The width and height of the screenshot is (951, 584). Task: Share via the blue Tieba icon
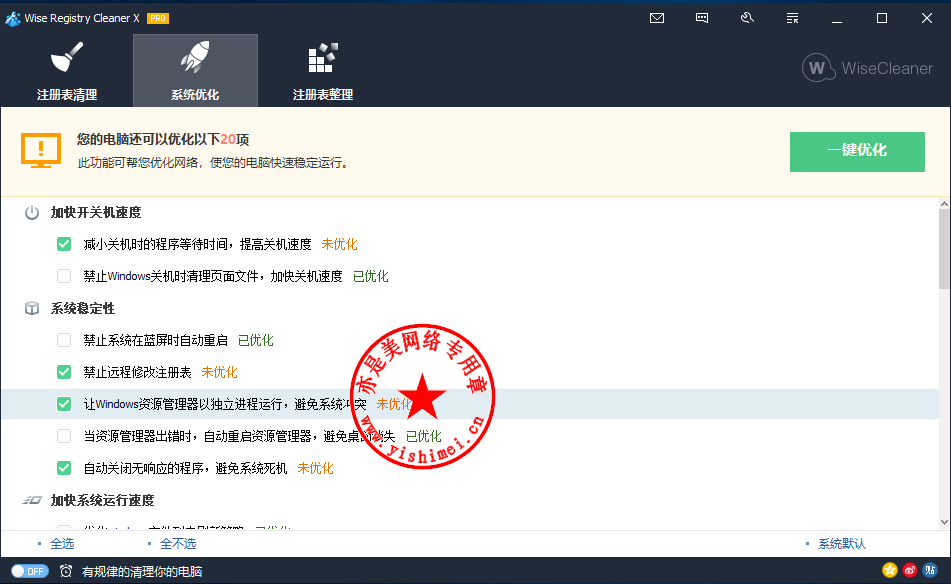(930, 570)
